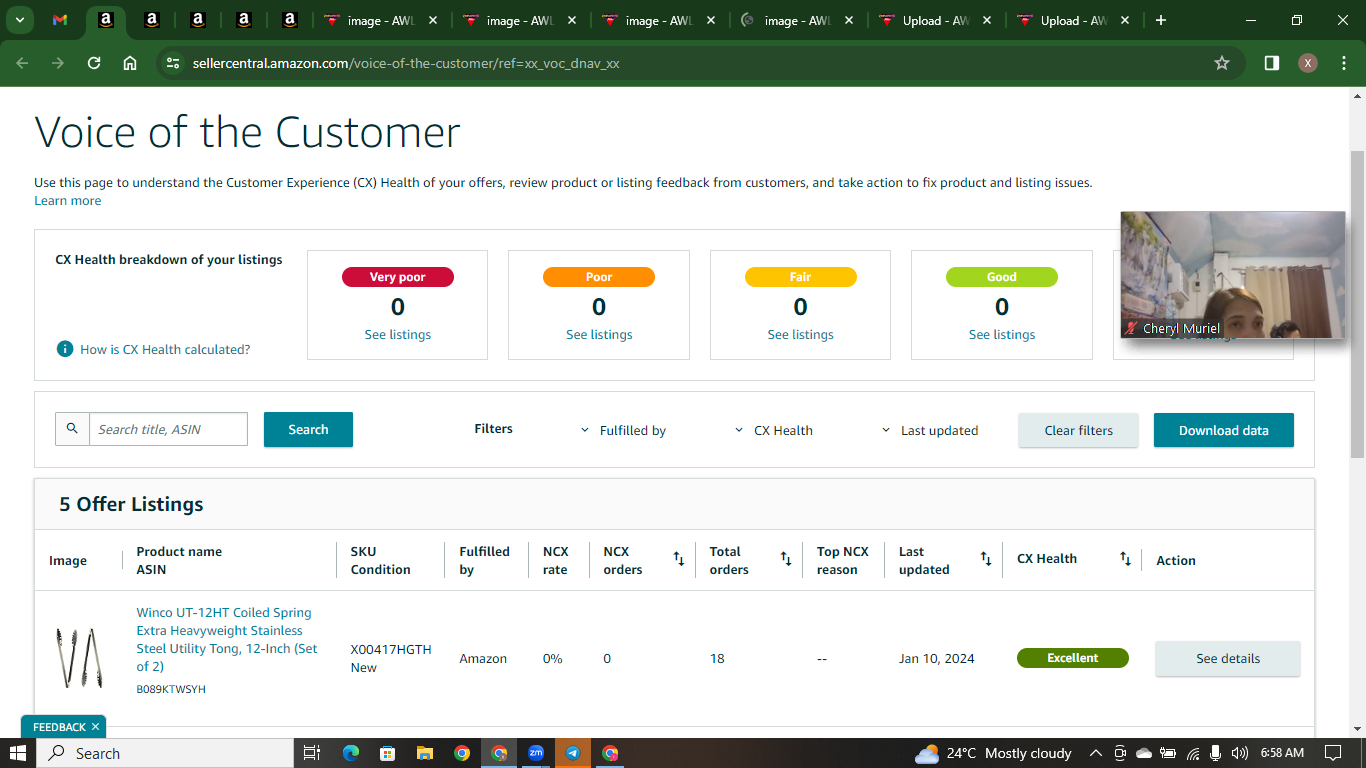Open the Chrome profile avatar
The image size is (1366, 768).
[x=1308, y=63]
